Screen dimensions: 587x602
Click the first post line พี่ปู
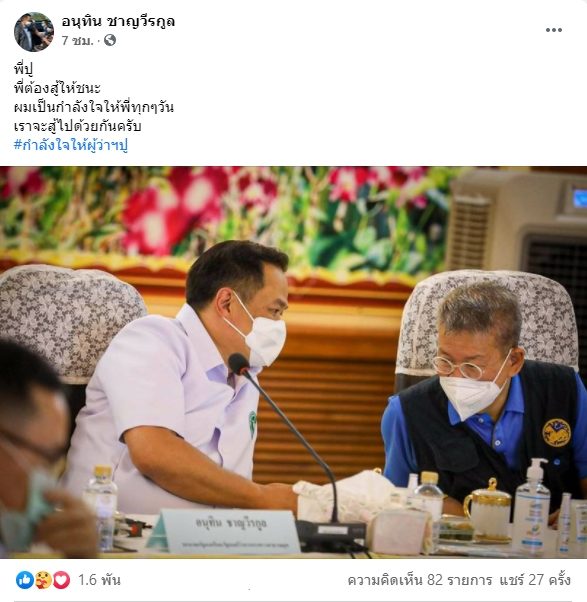tap(23, 69)
